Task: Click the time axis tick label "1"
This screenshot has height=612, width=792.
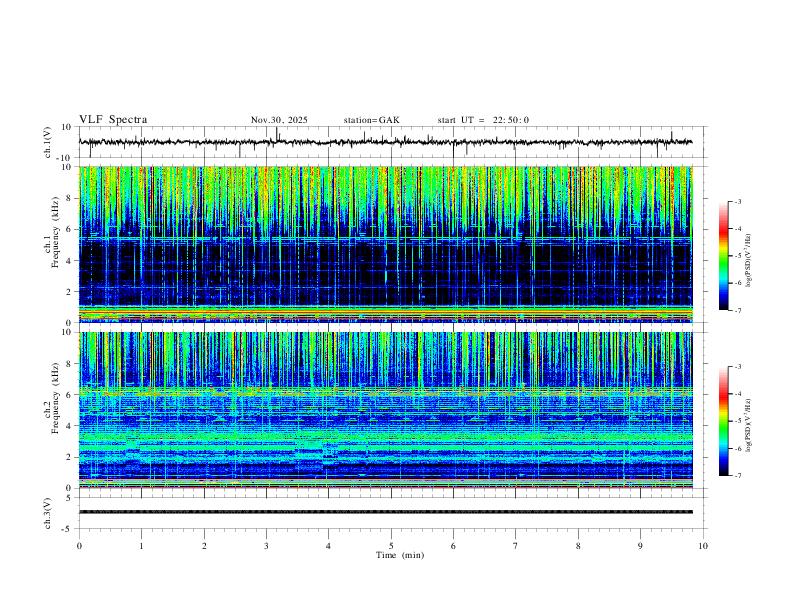Action: pyautogui.click(x=141, y=546)
